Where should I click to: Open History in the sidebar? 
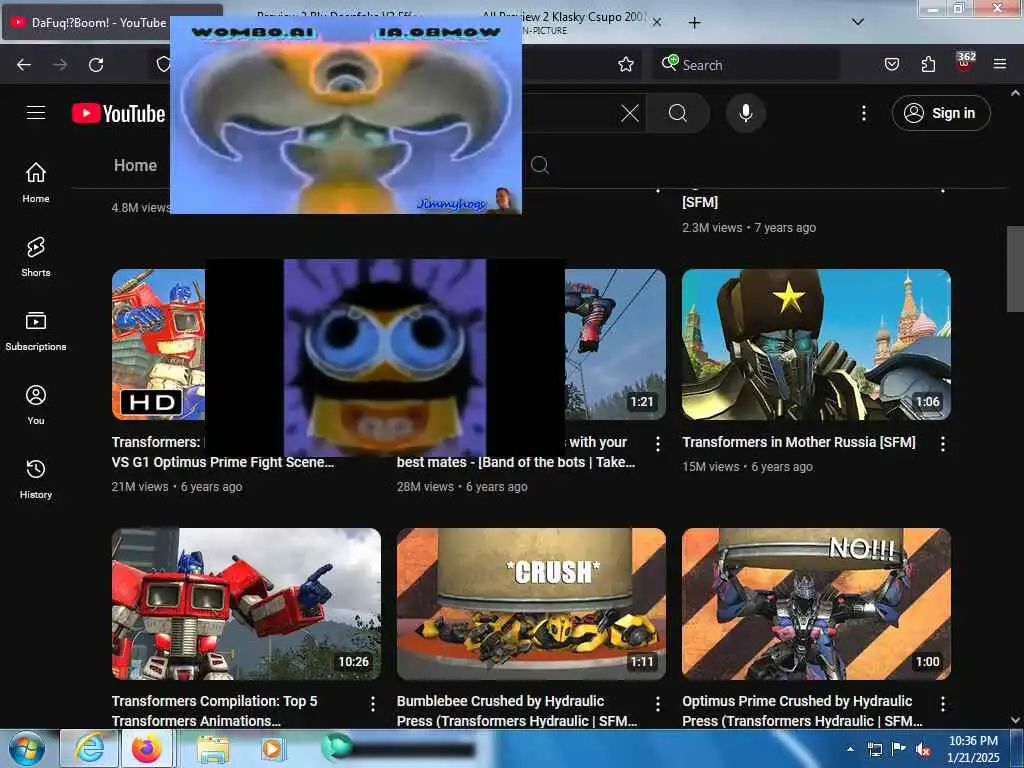[x=36, y=479]
